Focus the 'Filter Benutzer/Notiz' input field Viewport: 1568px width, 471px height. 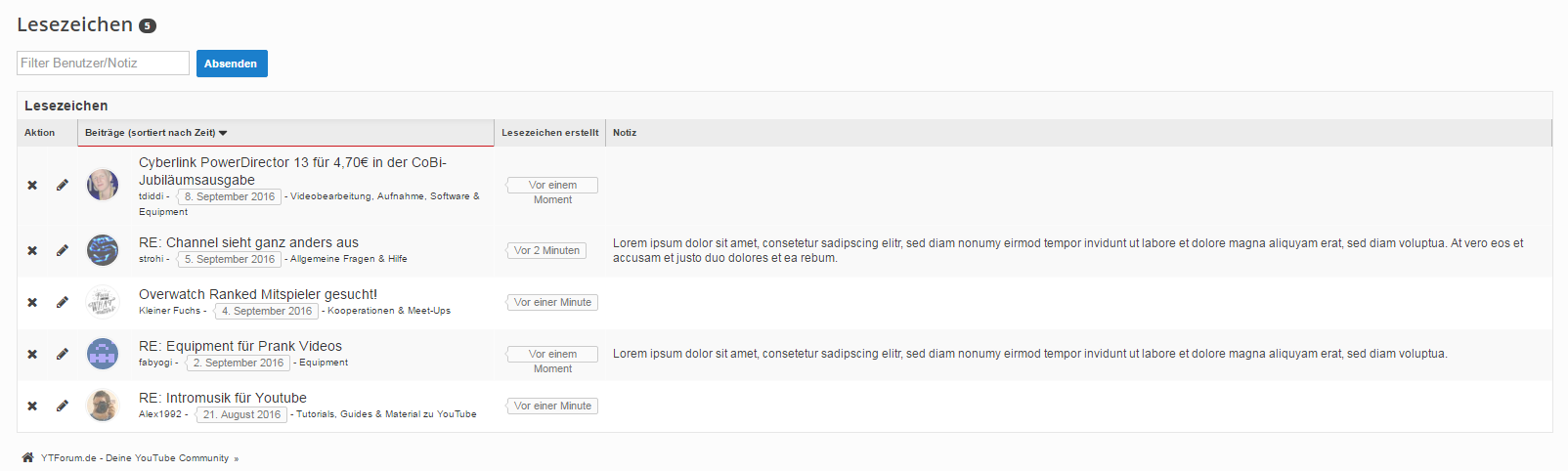(x=103, y=64)
